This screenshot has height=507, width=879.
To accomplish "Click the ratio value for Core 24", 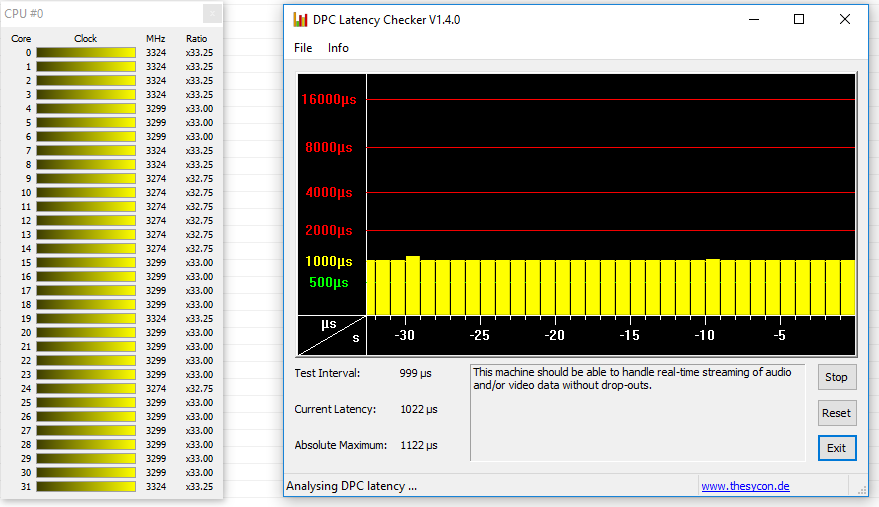I will click(200, 389).
